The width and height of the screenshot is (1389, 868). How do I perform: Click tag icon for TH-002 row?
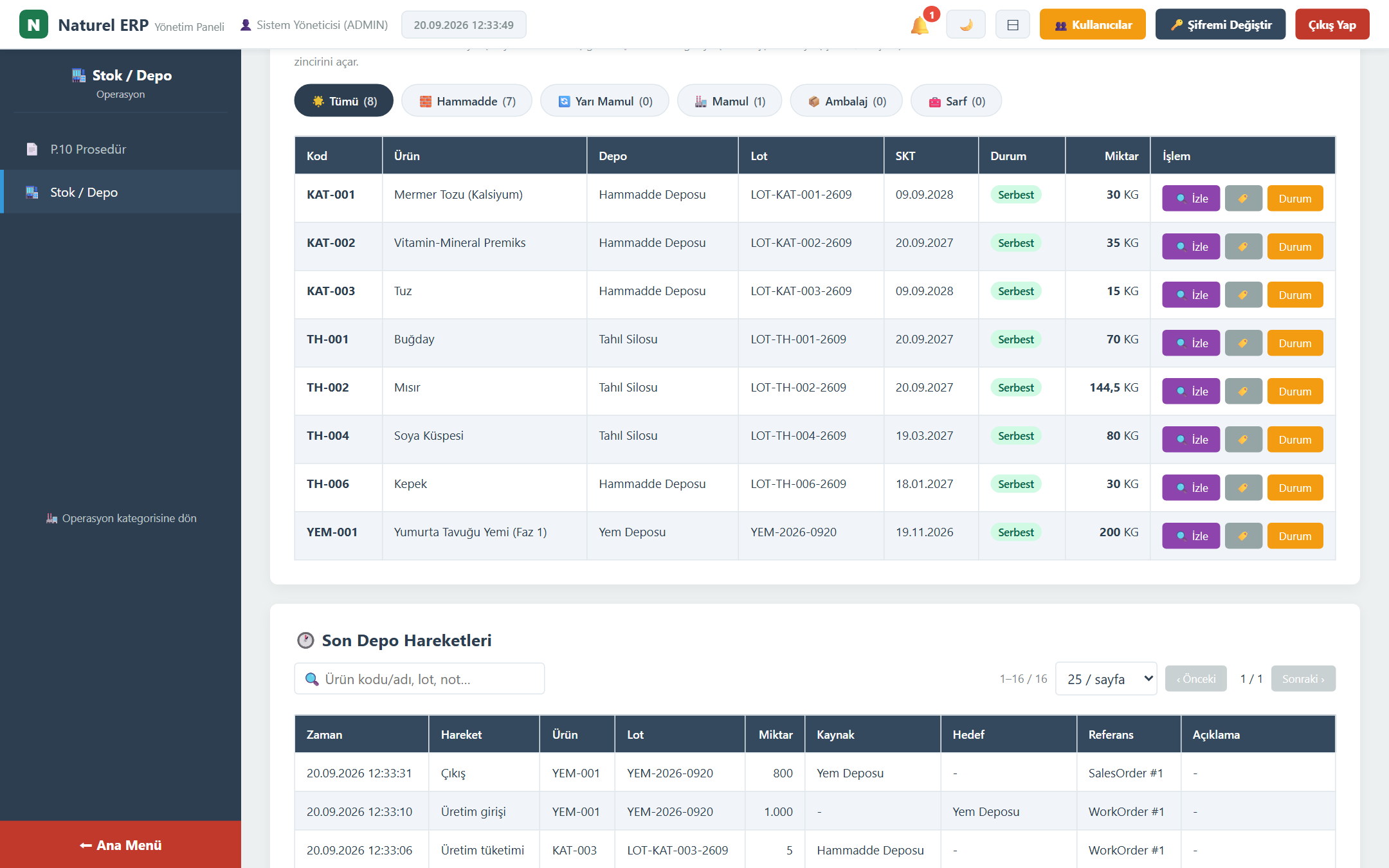1243,391
